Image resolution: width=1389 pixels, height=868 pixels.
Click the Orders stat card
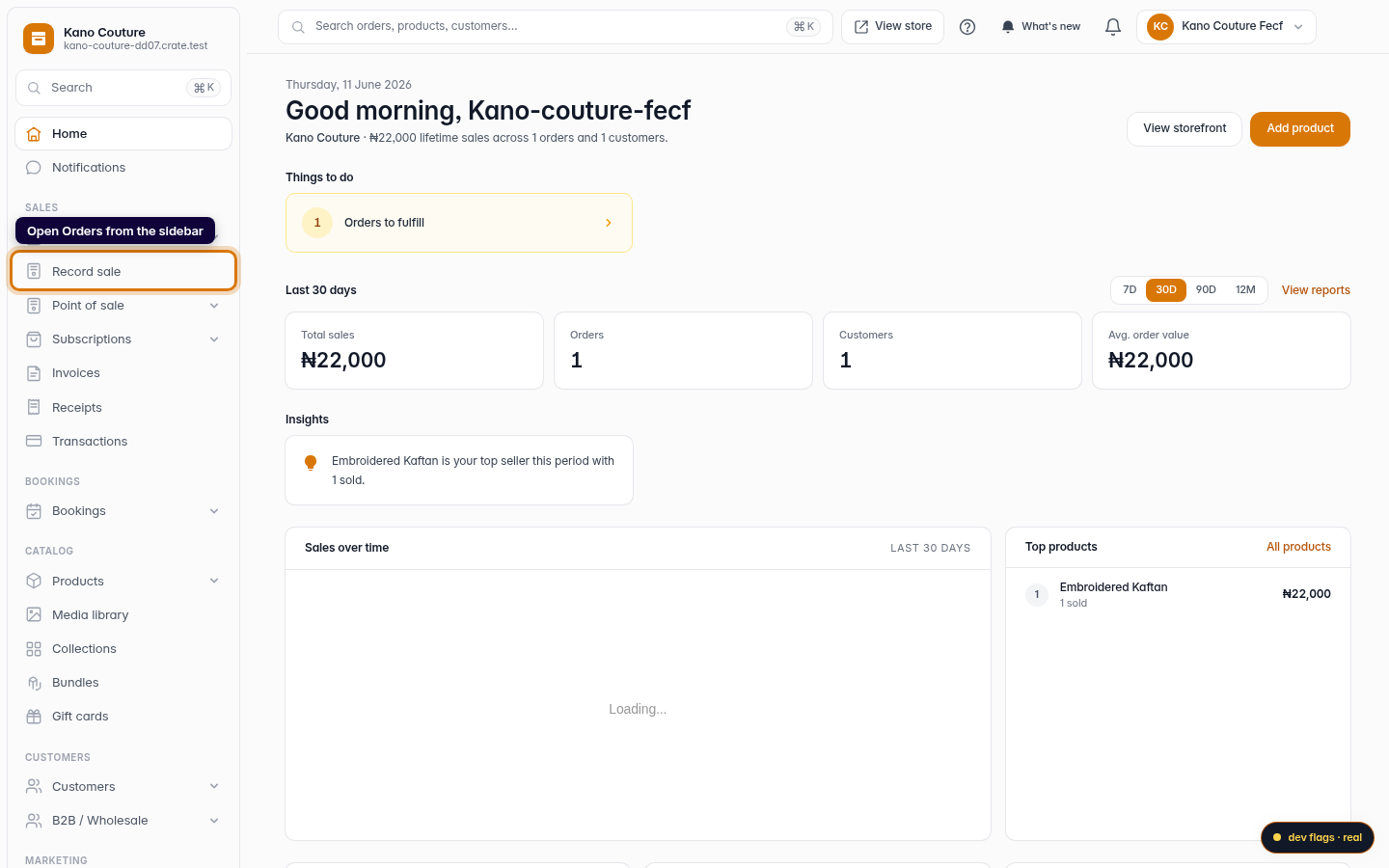point(683,351)
